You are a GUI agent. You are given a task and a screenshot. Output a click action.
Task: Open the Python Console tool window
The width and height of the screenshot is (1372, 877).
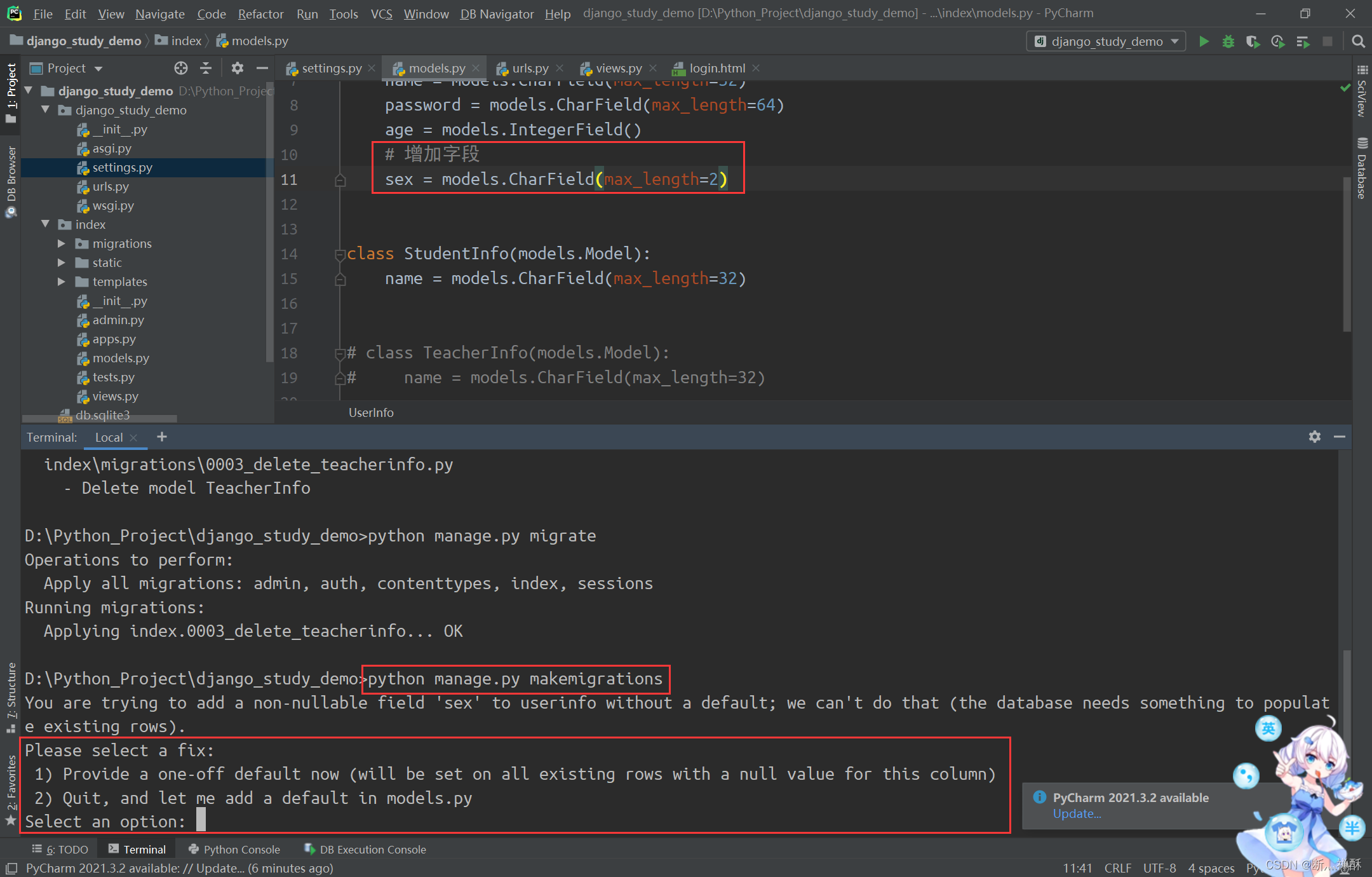pos(234,849)
